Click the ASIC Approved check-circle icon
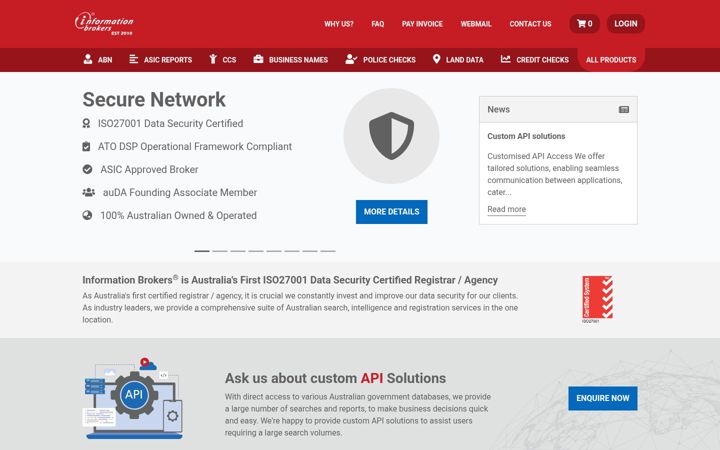This screenshot has width=720, height=450. (x=87, y=169)
